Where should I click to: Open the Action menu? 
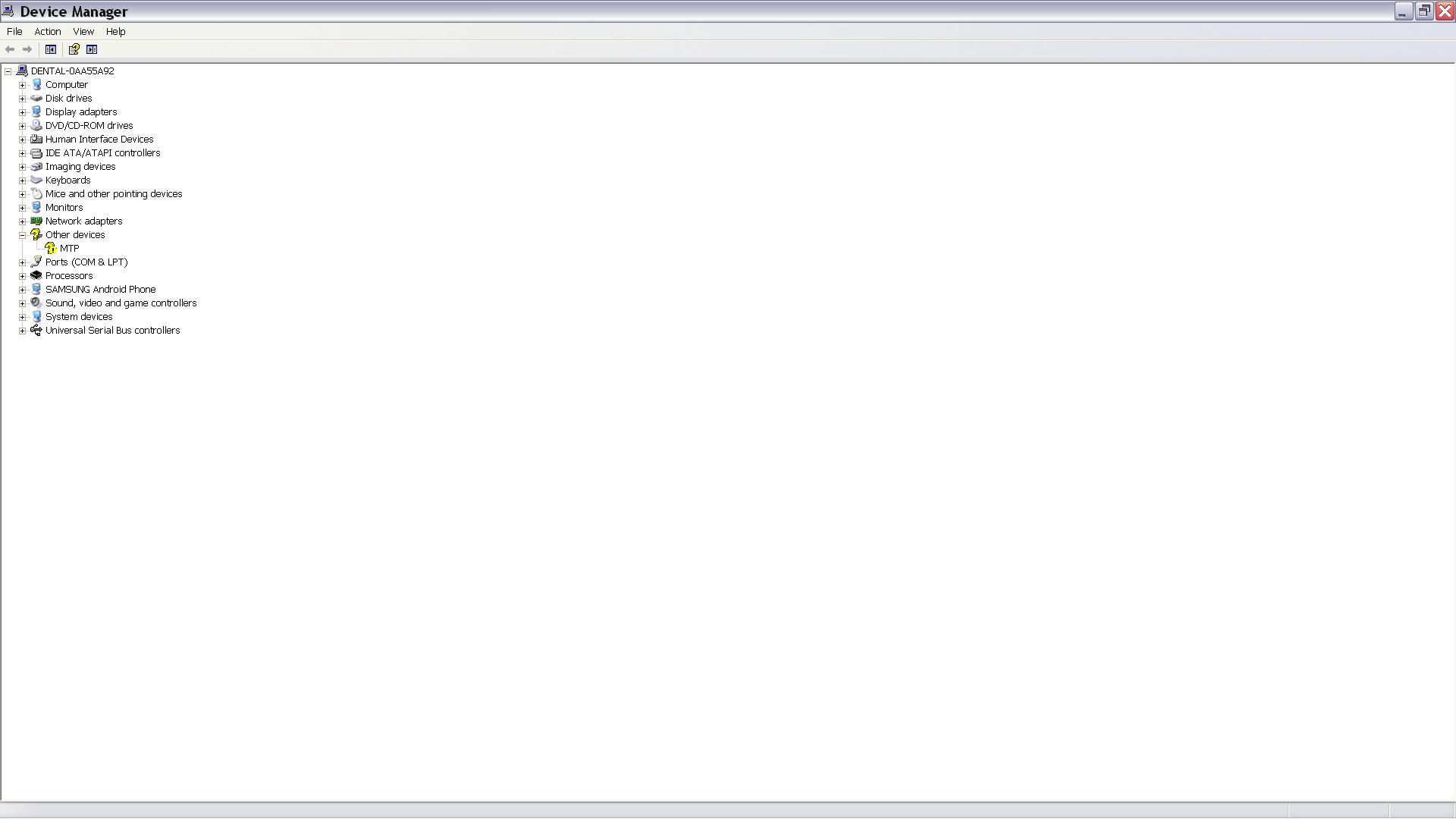[x=48, y=32]
